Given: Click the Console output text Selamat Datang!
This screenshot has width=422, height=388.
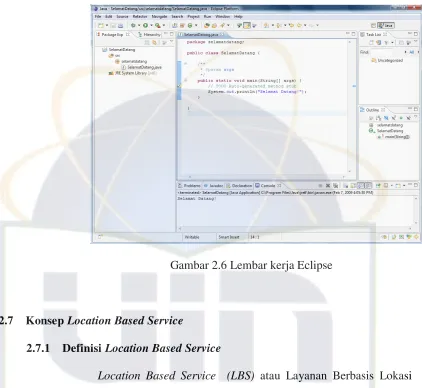Looking at the screenshot, I should point(197,199).
